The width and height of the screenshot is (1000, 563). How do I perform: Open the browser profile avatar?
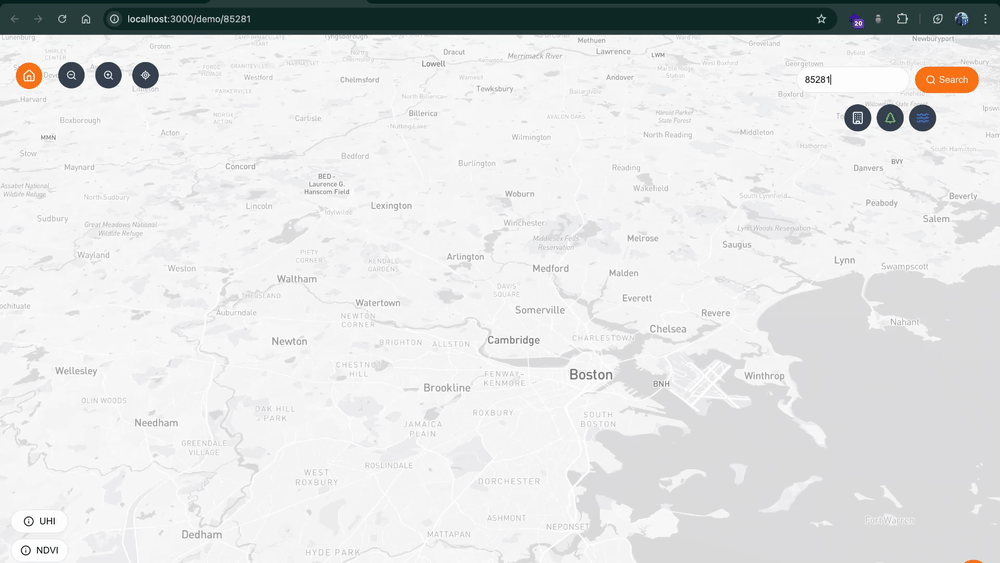[961, 19]
